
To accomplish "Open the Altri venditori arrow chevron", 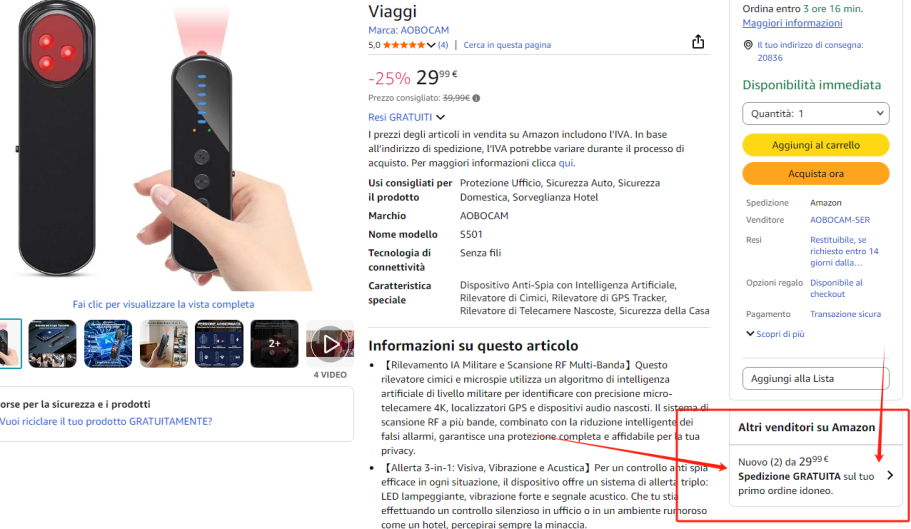I will (890, 476).
